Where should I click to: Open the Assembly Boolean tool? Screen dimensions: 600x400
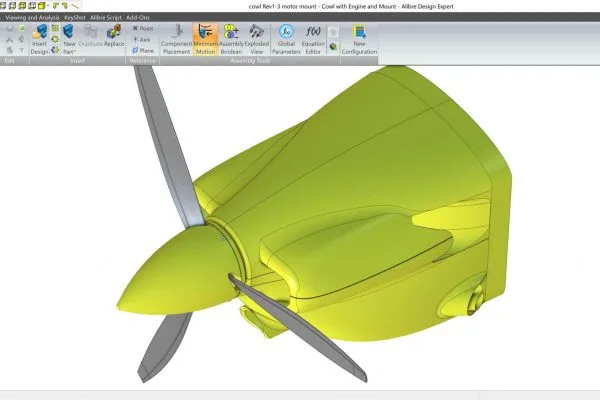tap(231, 39)
